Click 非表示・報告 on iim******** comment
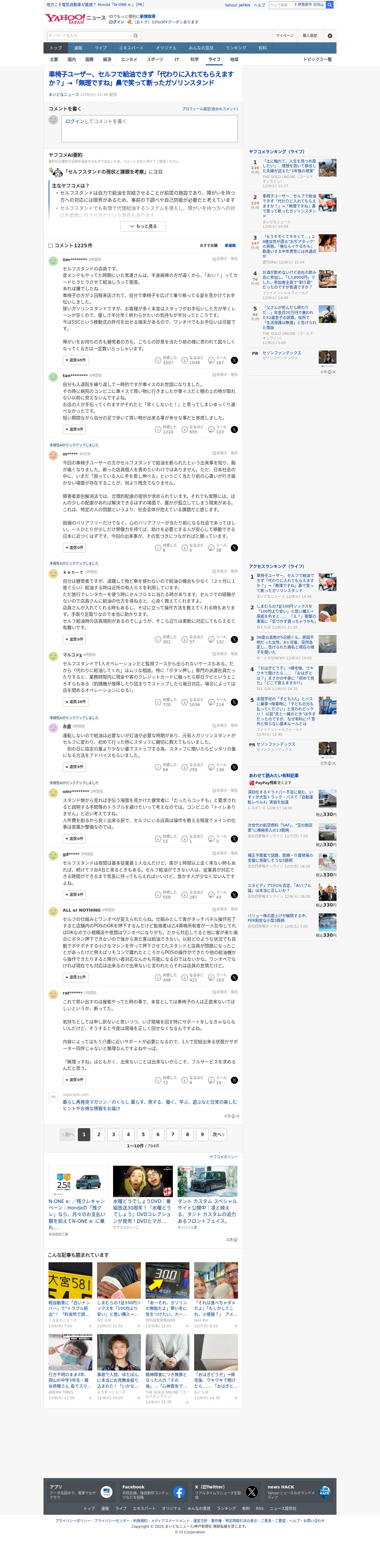Screen dimensions: 380x1568 pyautogui.click(x=225, y=259)
